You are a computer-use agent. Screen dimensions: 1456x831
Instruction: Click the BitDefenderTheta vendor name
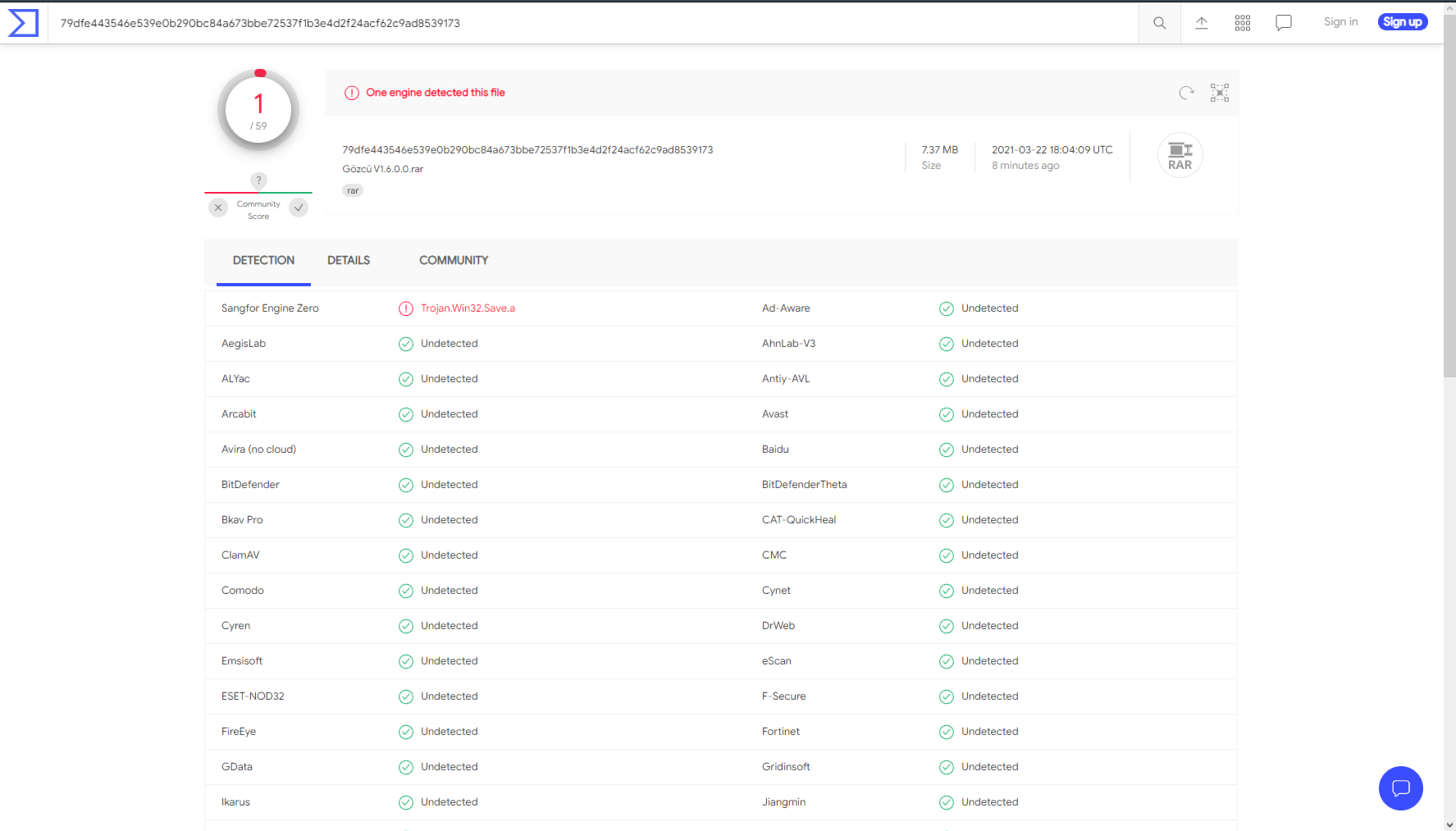click(804, 485)
